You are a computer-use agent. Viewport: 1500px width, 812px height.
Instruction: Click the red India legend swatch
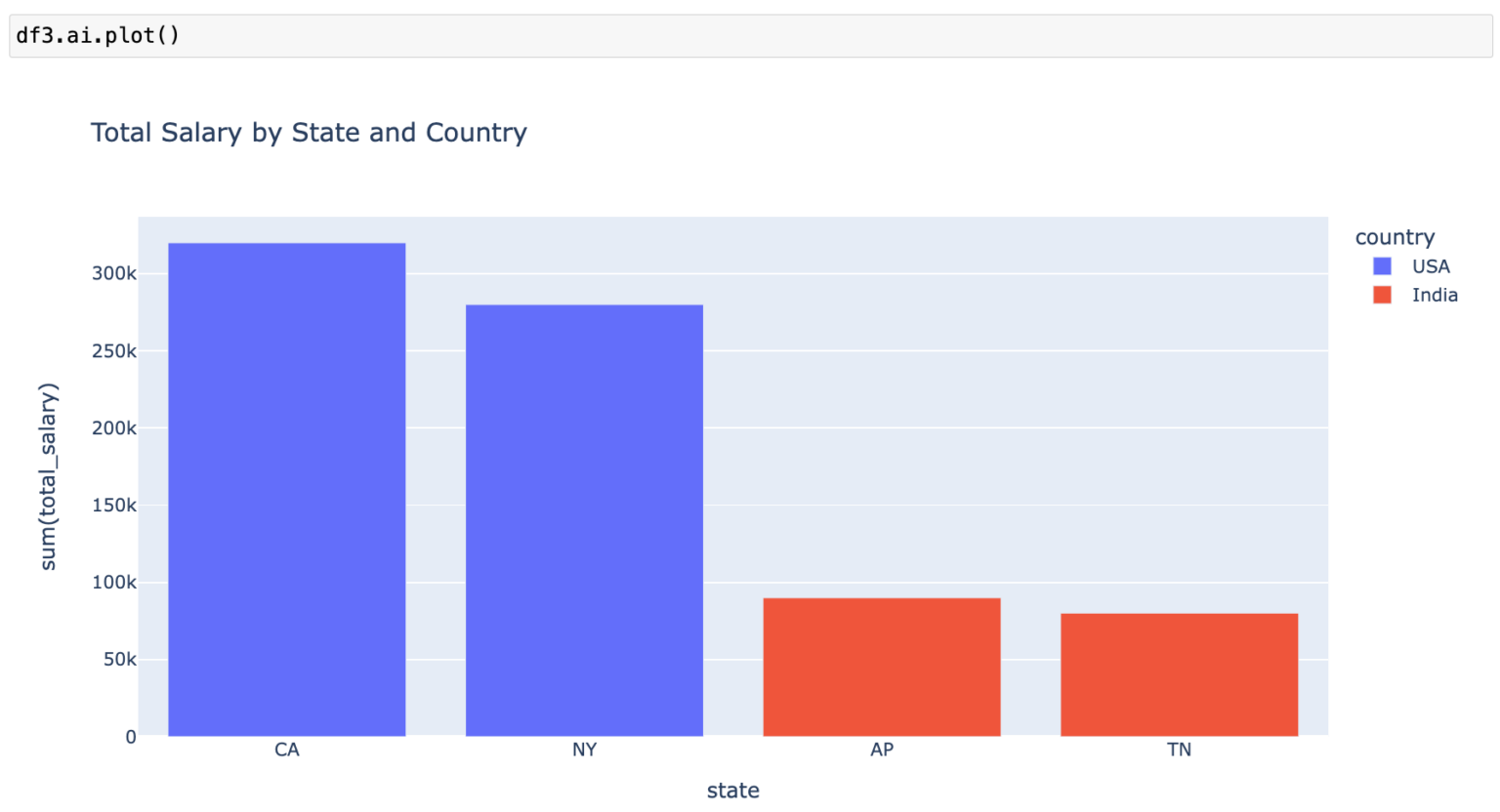point(1382,295)
